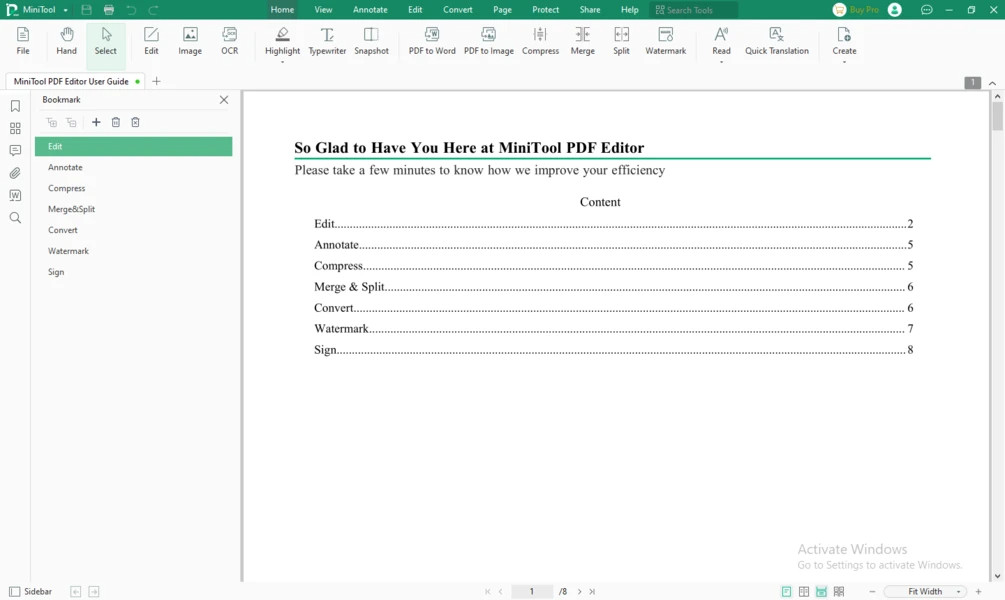Screen dimensions: 1005x600
Task: Open the attachments panel paperclip icon
Action: click(x=15, y=173)
